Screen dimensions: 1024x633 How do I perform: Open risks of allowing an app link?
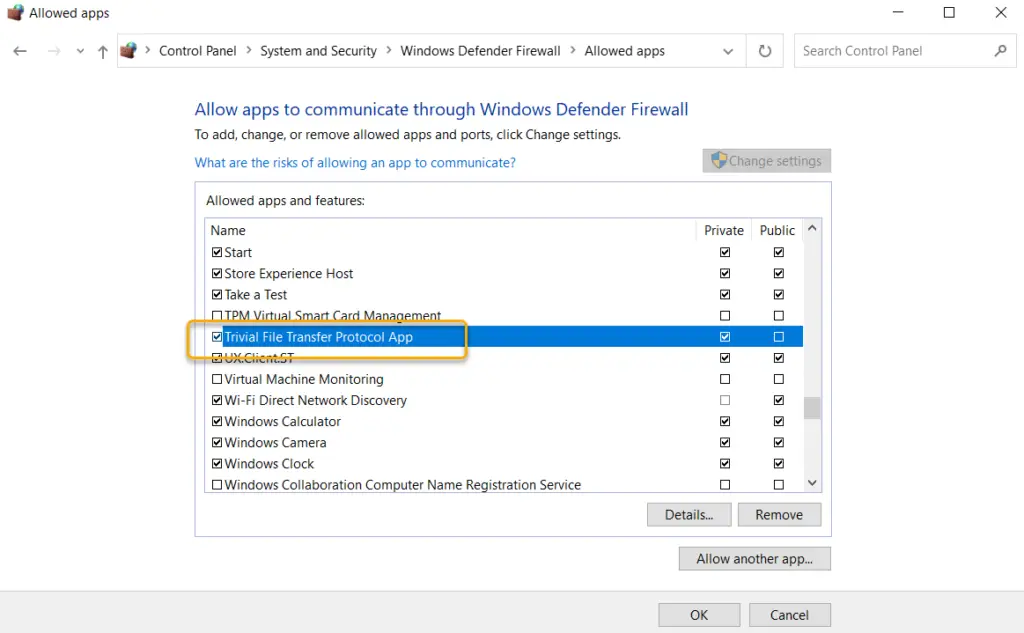pyautogui.click(x=355, y=163)
